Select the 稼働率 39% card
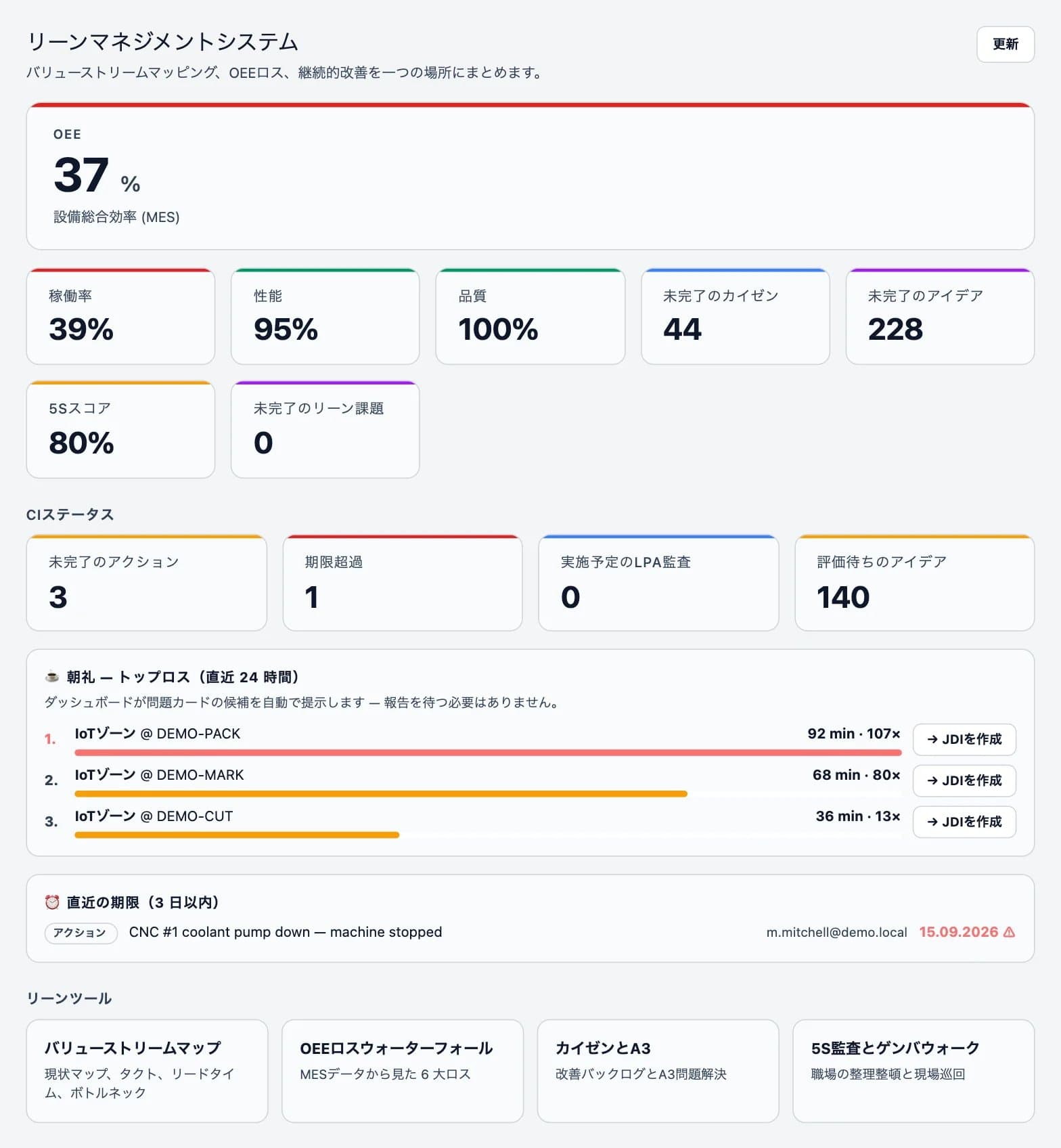This screenshot has width=1061, height=1148. (x=120, y=317)
